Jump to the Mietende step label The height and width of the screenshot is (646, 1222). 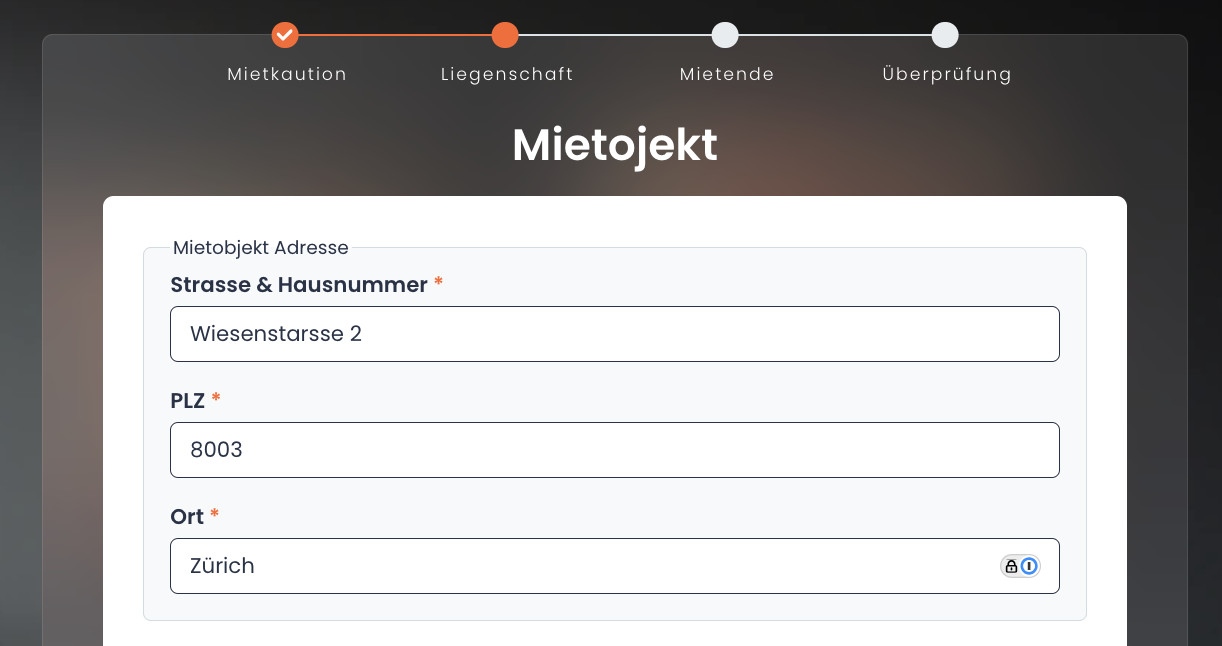727,74
